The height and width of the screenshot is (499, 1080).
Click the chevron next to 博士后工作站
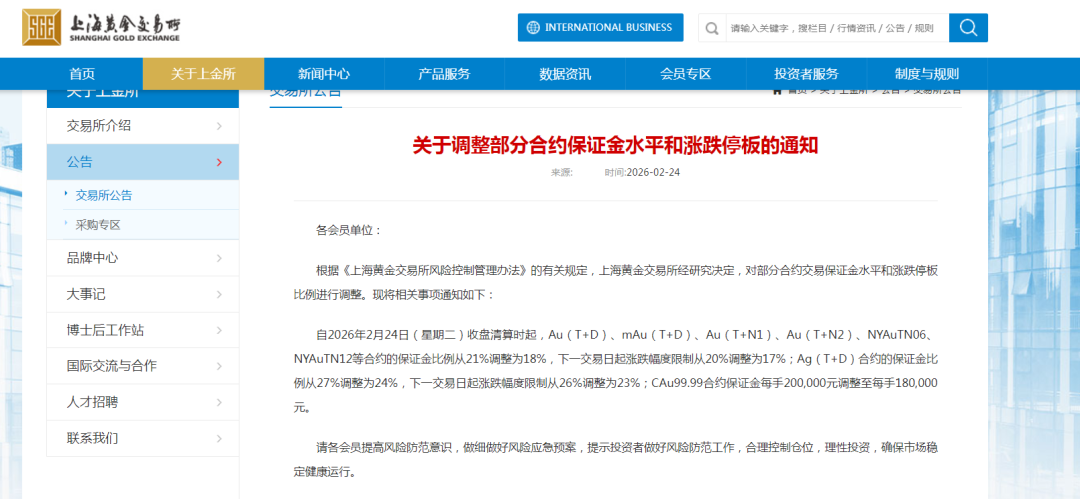(219, 330)
